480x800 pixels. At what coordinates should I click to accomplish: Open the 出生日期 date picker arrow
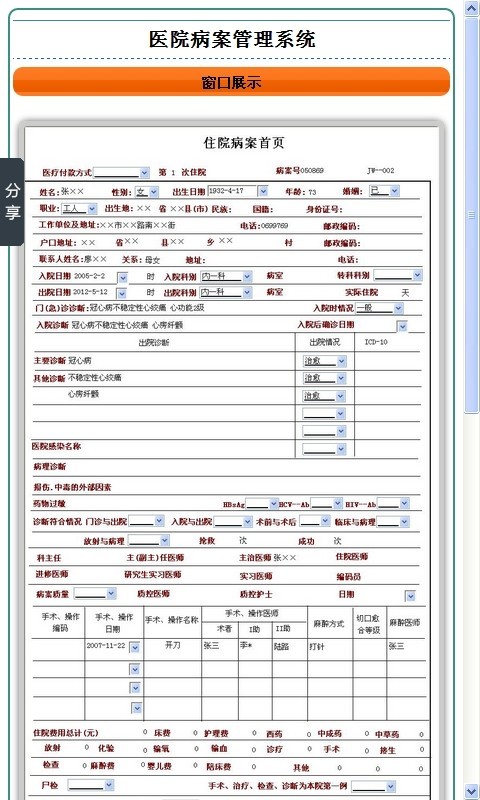(x=263, y=191)
